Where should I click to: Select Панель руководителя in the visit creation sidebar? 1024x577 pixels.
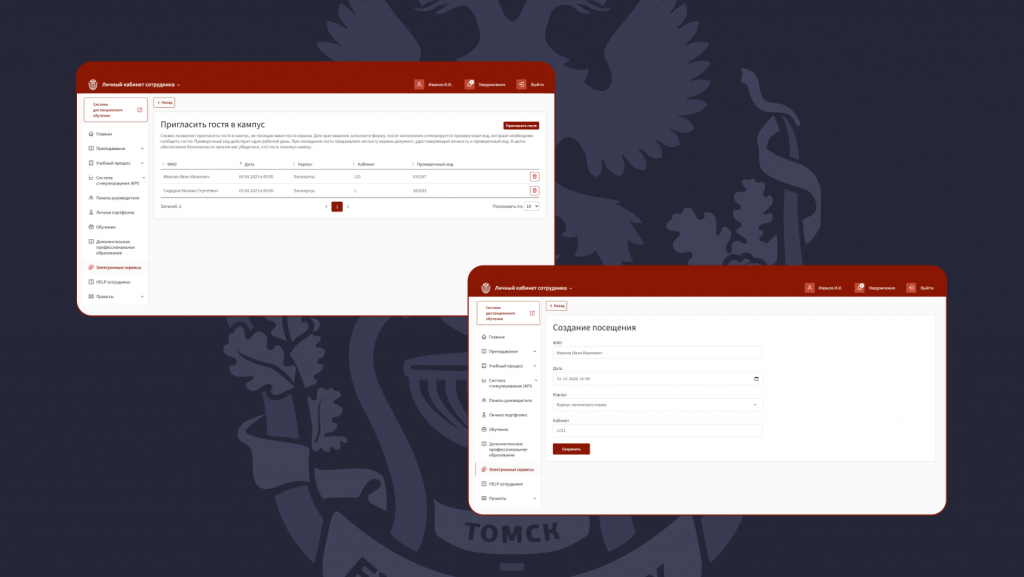coord(508,400)
